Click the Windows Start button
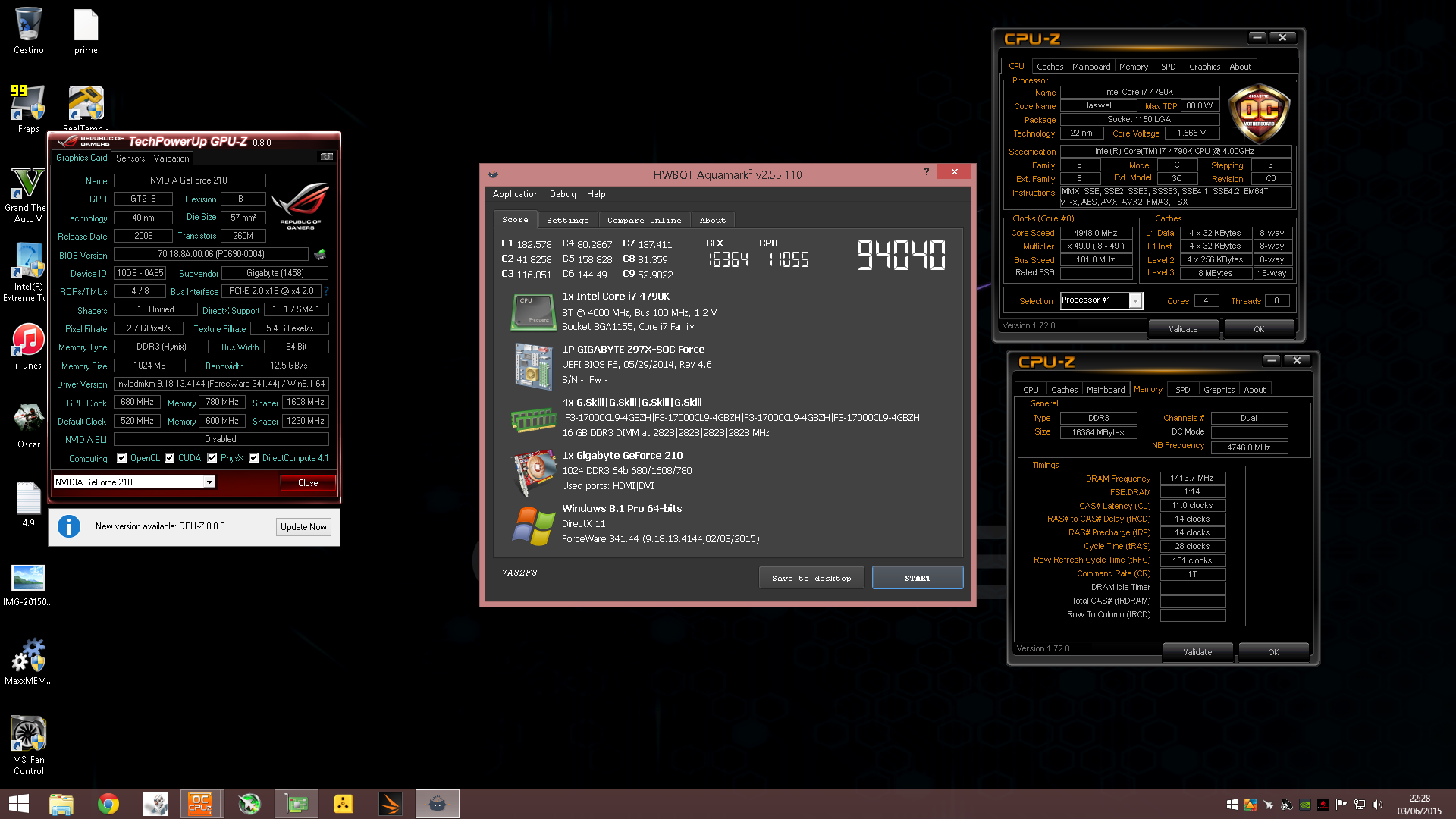 19,804
